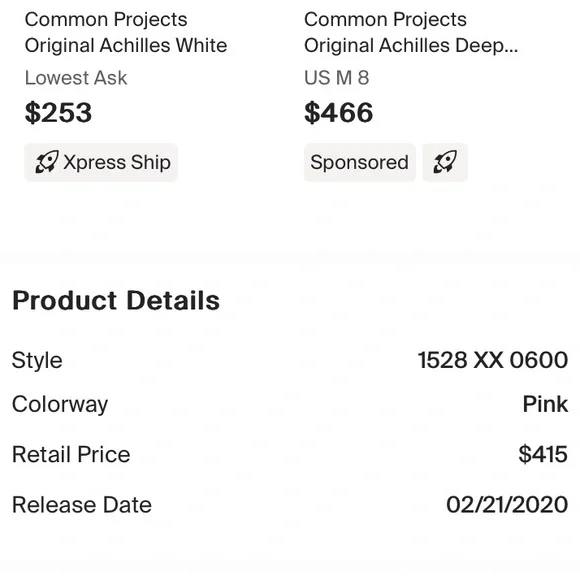
Task: Click the US M 8 size label
Action: (337, 78)
